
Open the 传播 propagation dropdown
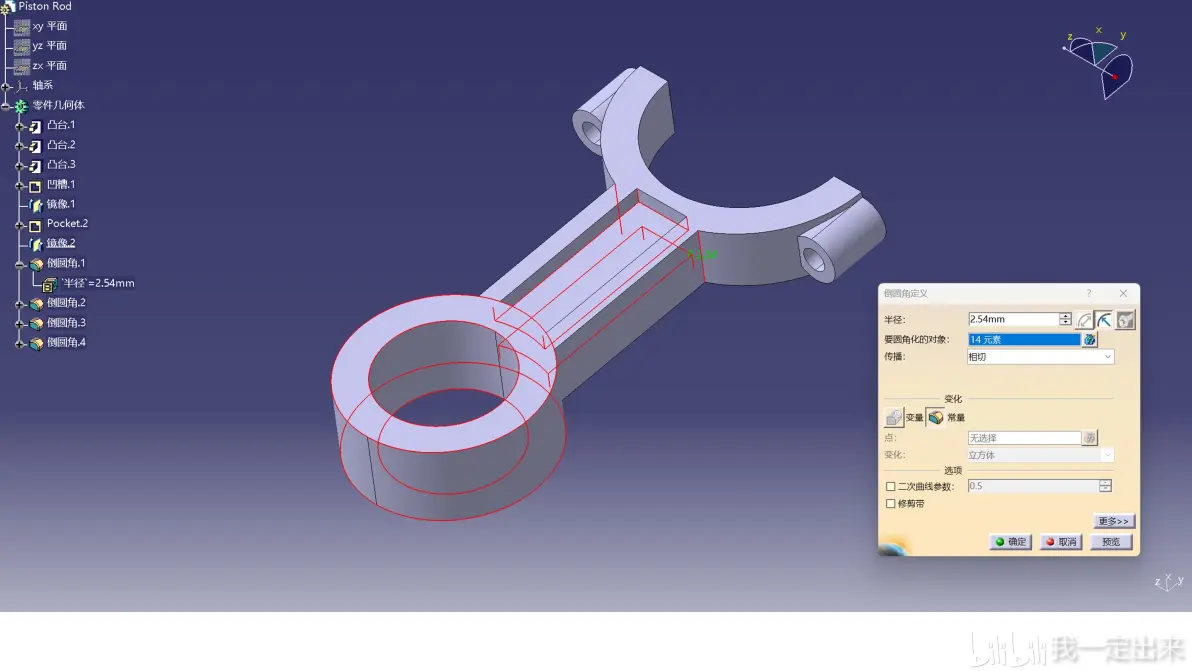(x=1040, y=356)
